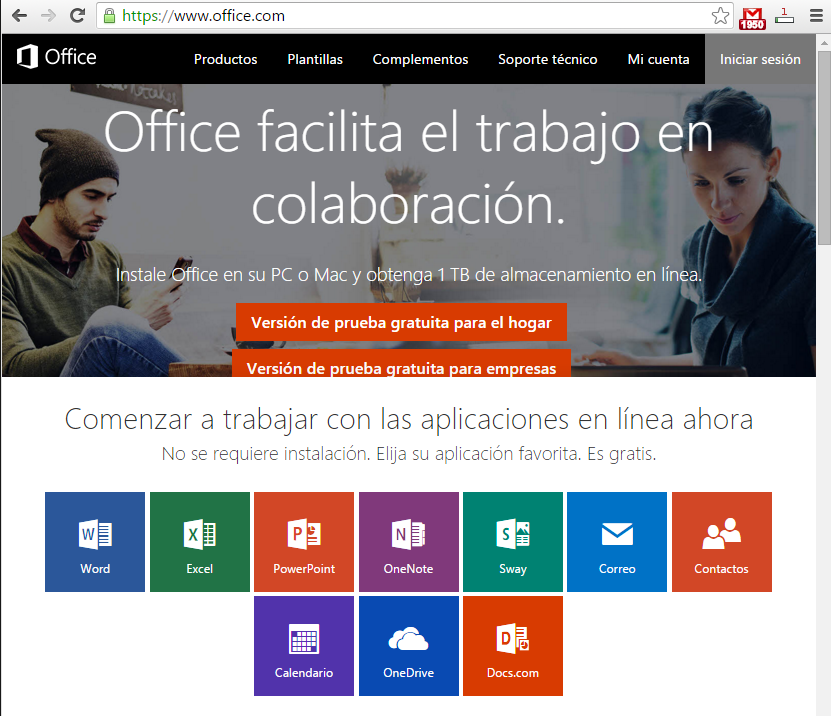Open the OneNote app tile
This screenshot has width=831, height=716.
tap(409, 542)
